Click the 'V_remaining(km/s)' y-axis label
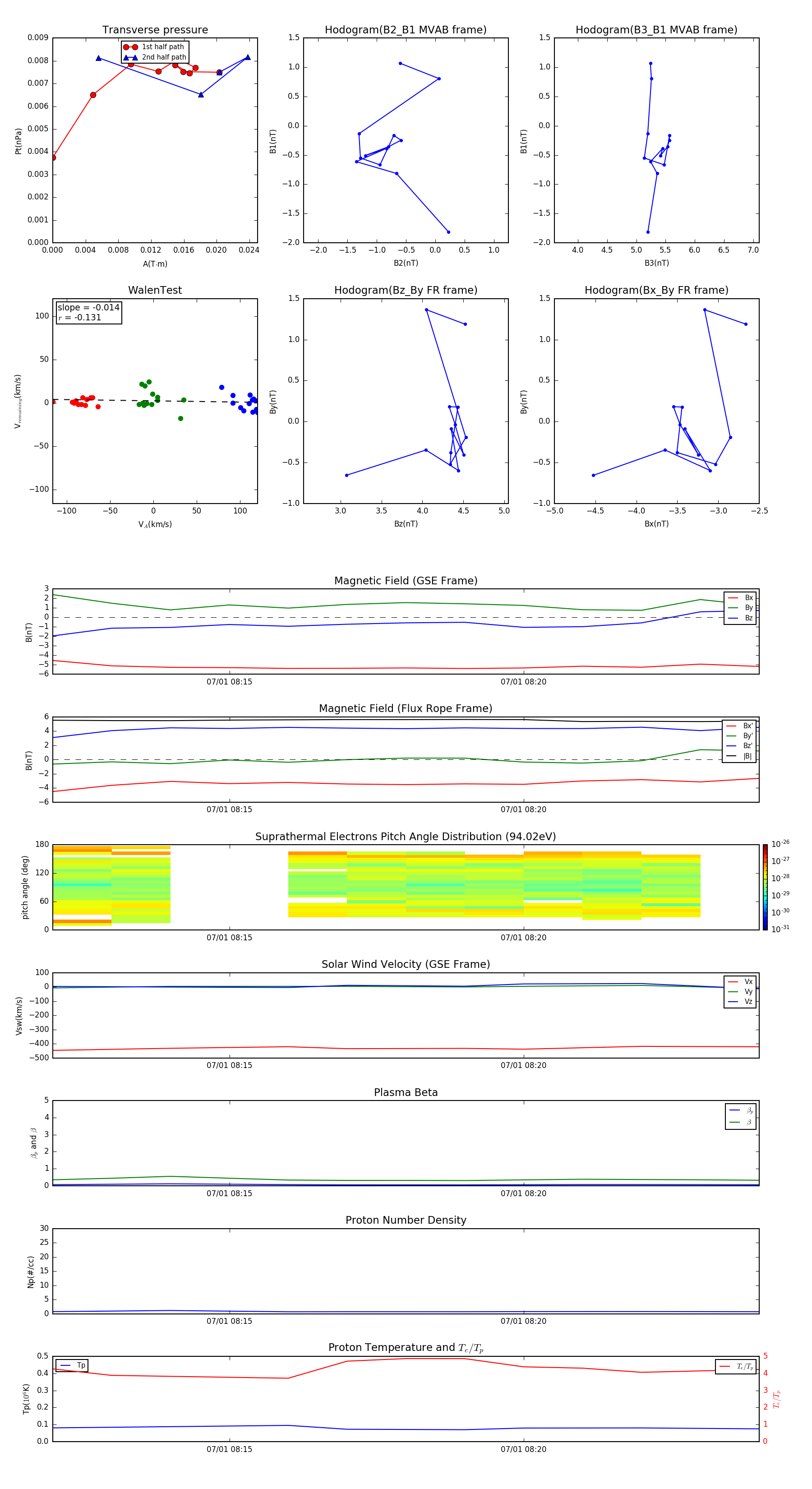Screen dimensions: 812x1489 tap(18, 401)
